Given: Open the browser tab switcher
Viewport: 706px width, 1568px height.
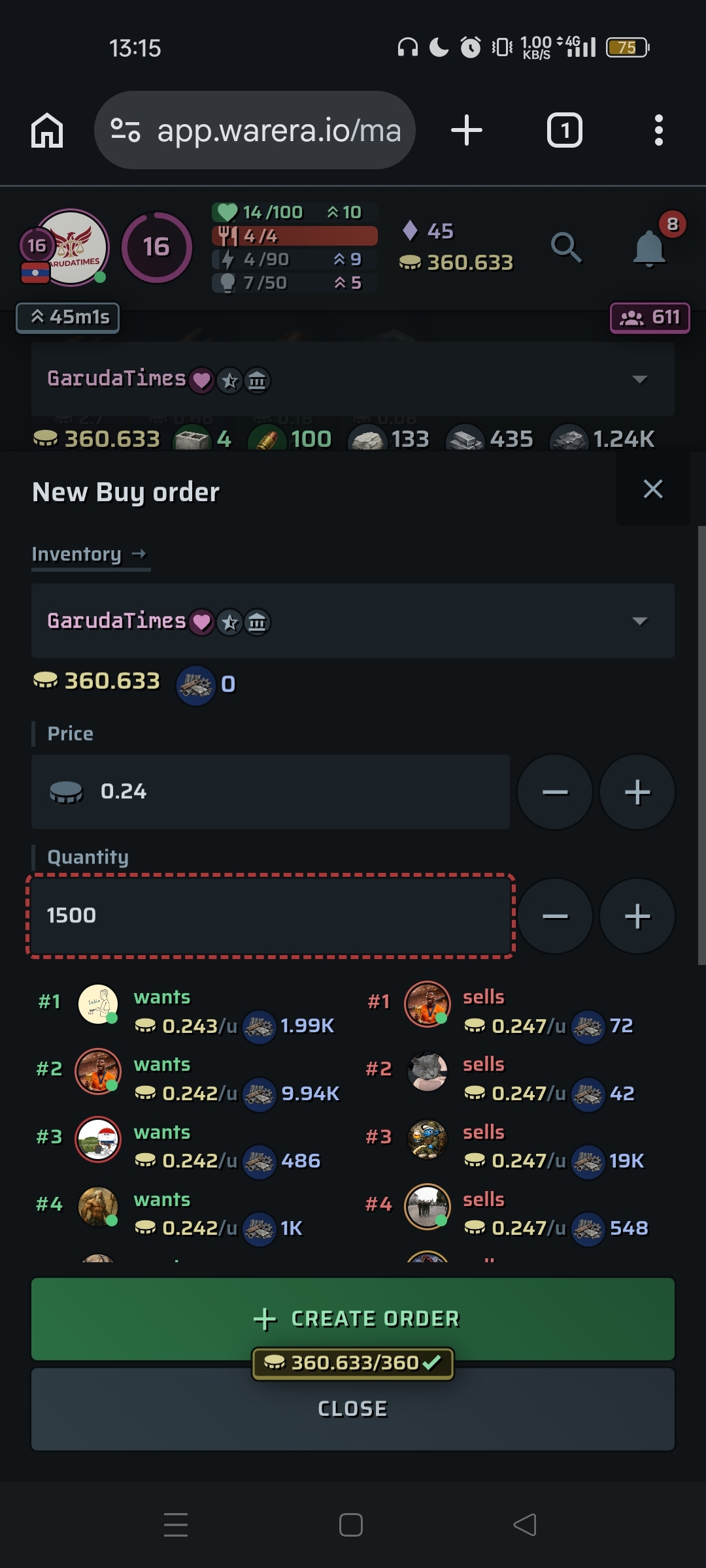Looking at the screenshot, I should [564, 130].
